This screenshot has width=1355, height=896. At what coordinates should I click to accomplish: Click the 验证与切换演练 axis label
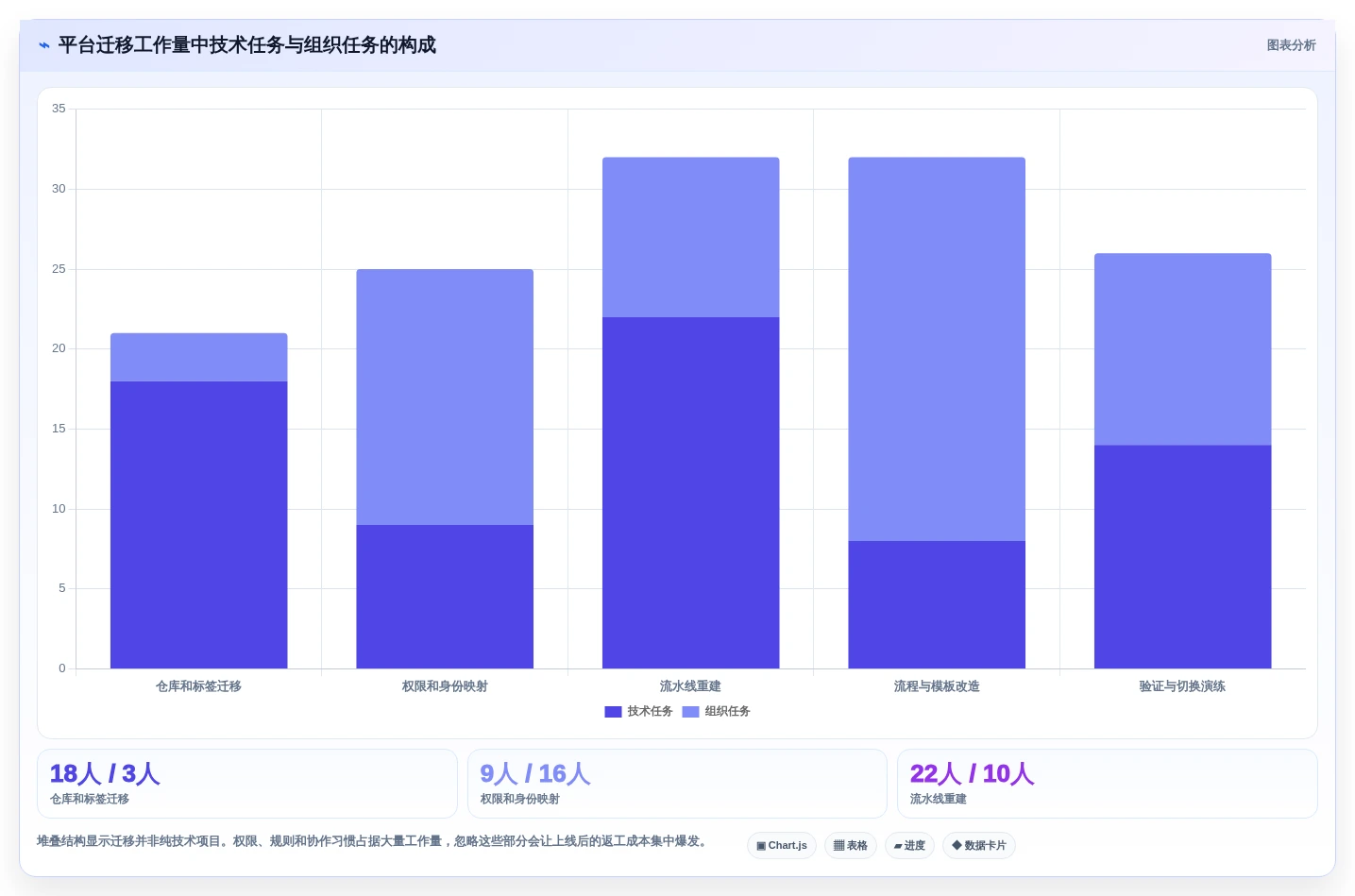pyautogui.click(x=1183, y=686)
